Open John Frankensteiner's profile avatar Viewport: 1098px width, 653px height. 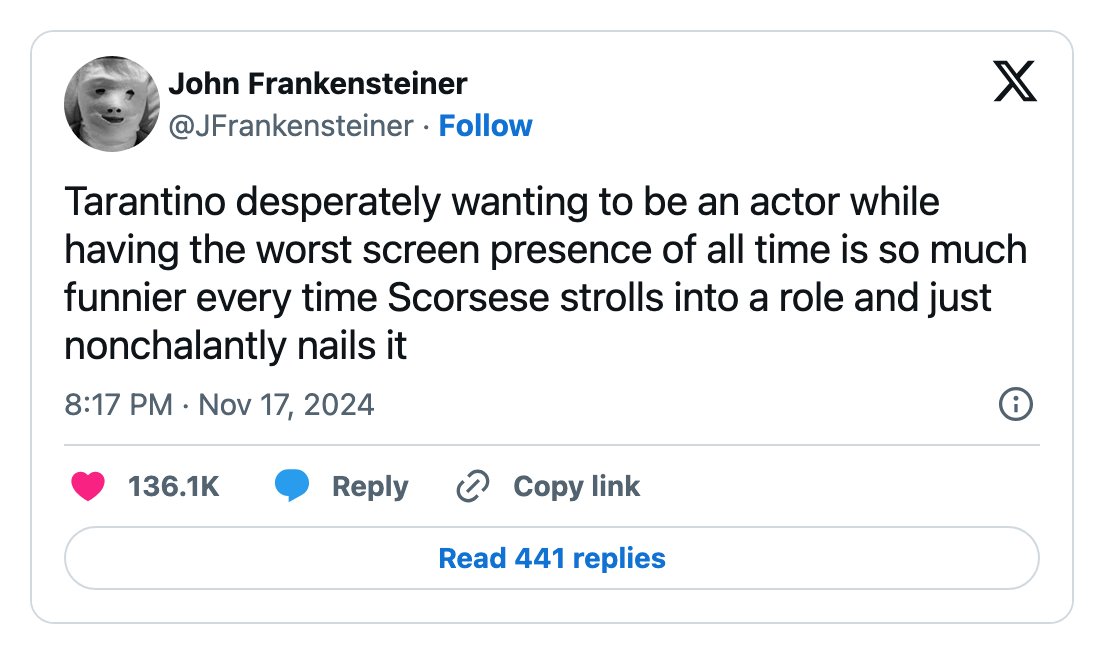[x=111, y=104]
